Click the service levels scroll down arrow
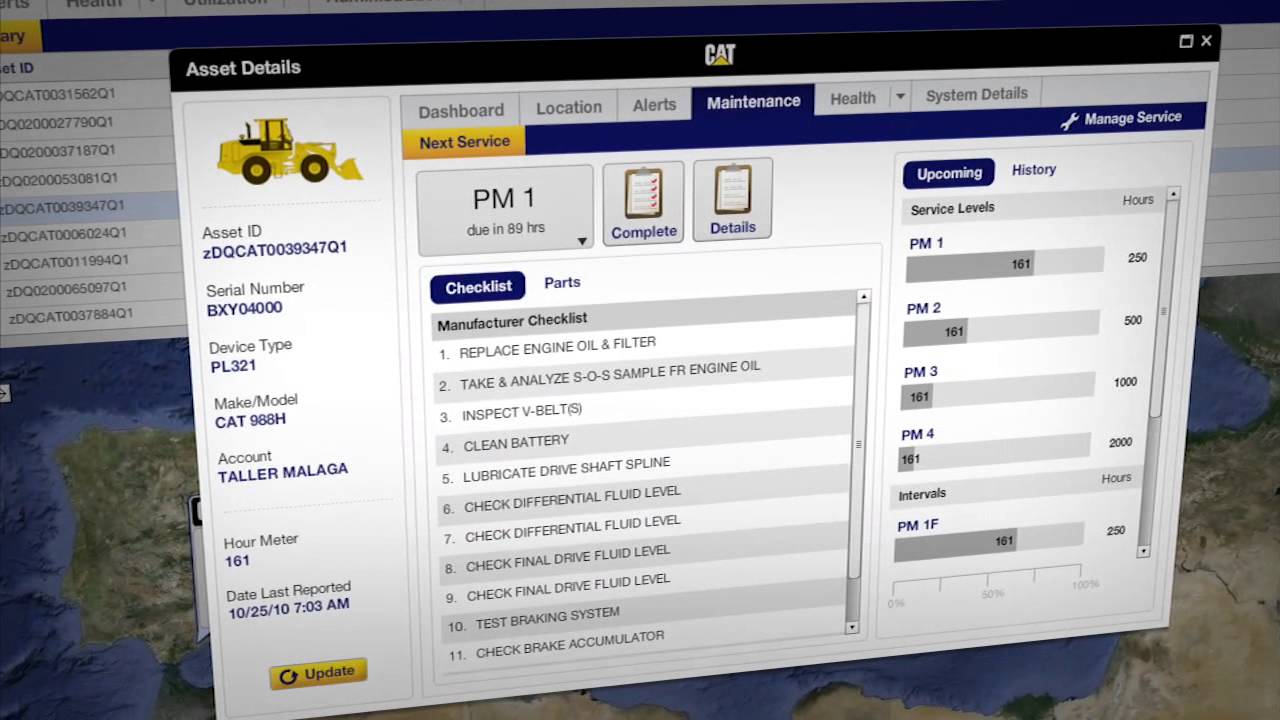The width and height of the screenshot is (1280, 720). [x=1143, y=551]
